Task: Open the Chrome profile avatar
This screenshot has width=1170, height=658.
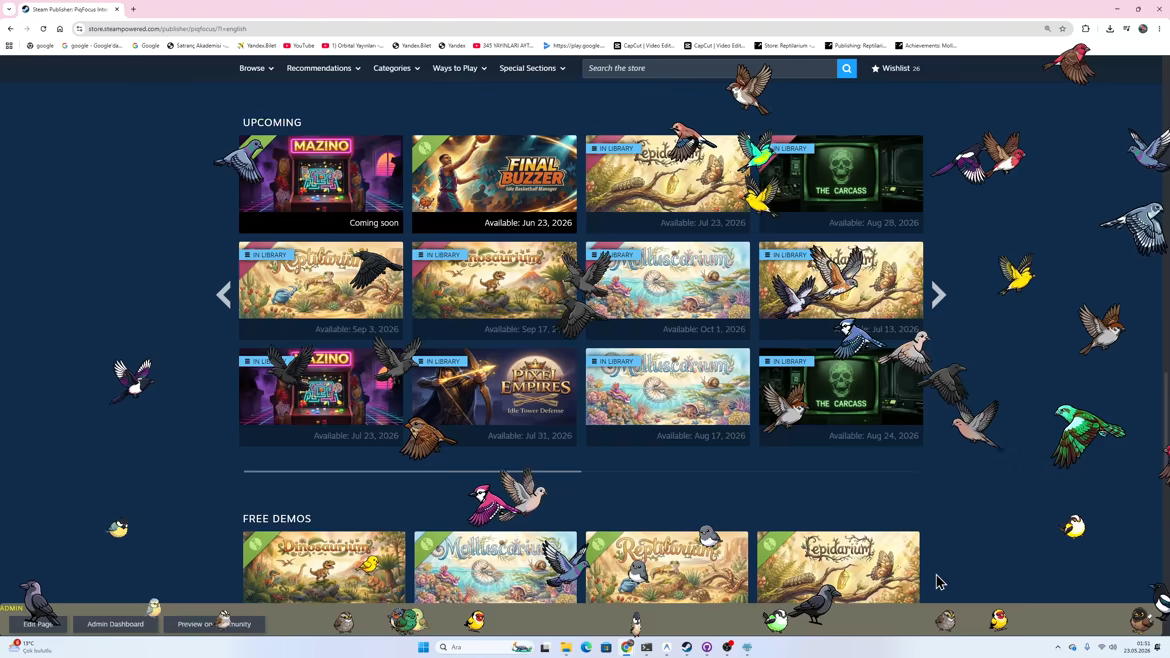Action: click(x=1142, y=28)
